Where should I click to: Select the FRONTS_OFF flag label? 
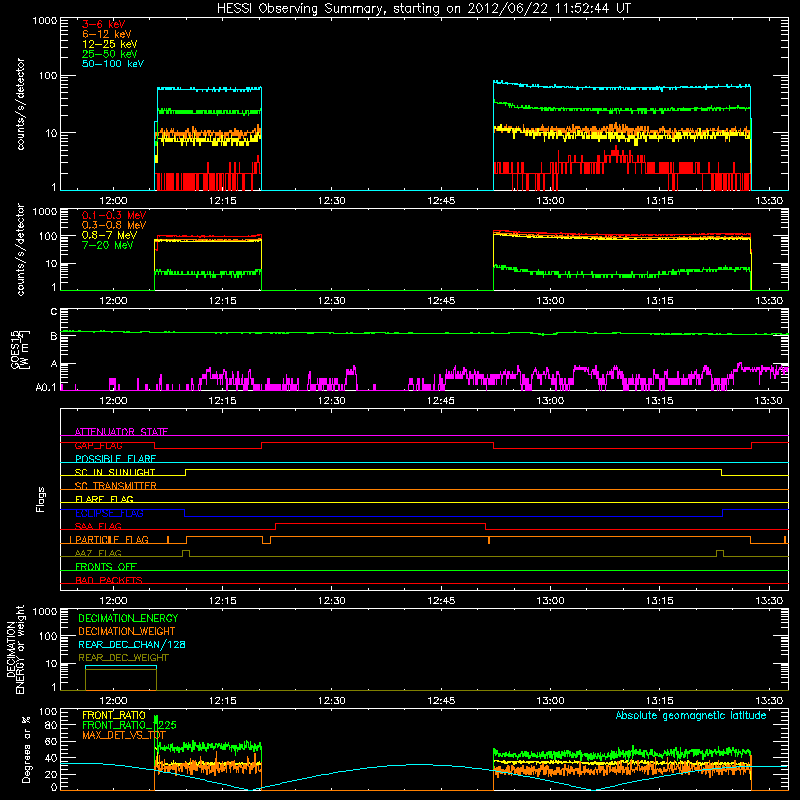point(106,567)
